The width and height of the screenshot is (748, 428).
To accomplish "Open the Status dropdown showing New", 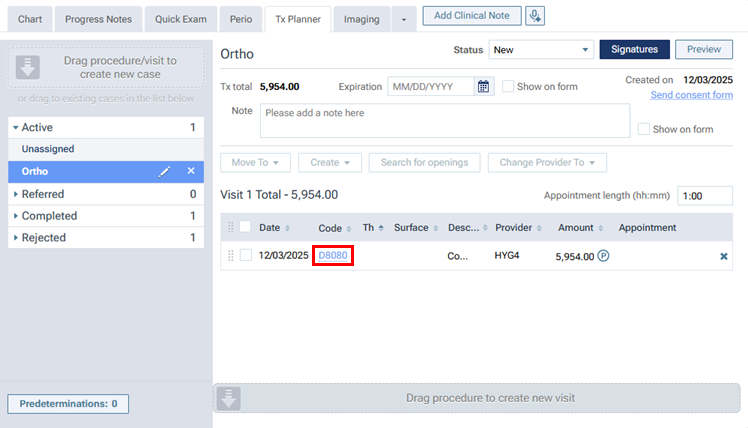I will point(540,50).
